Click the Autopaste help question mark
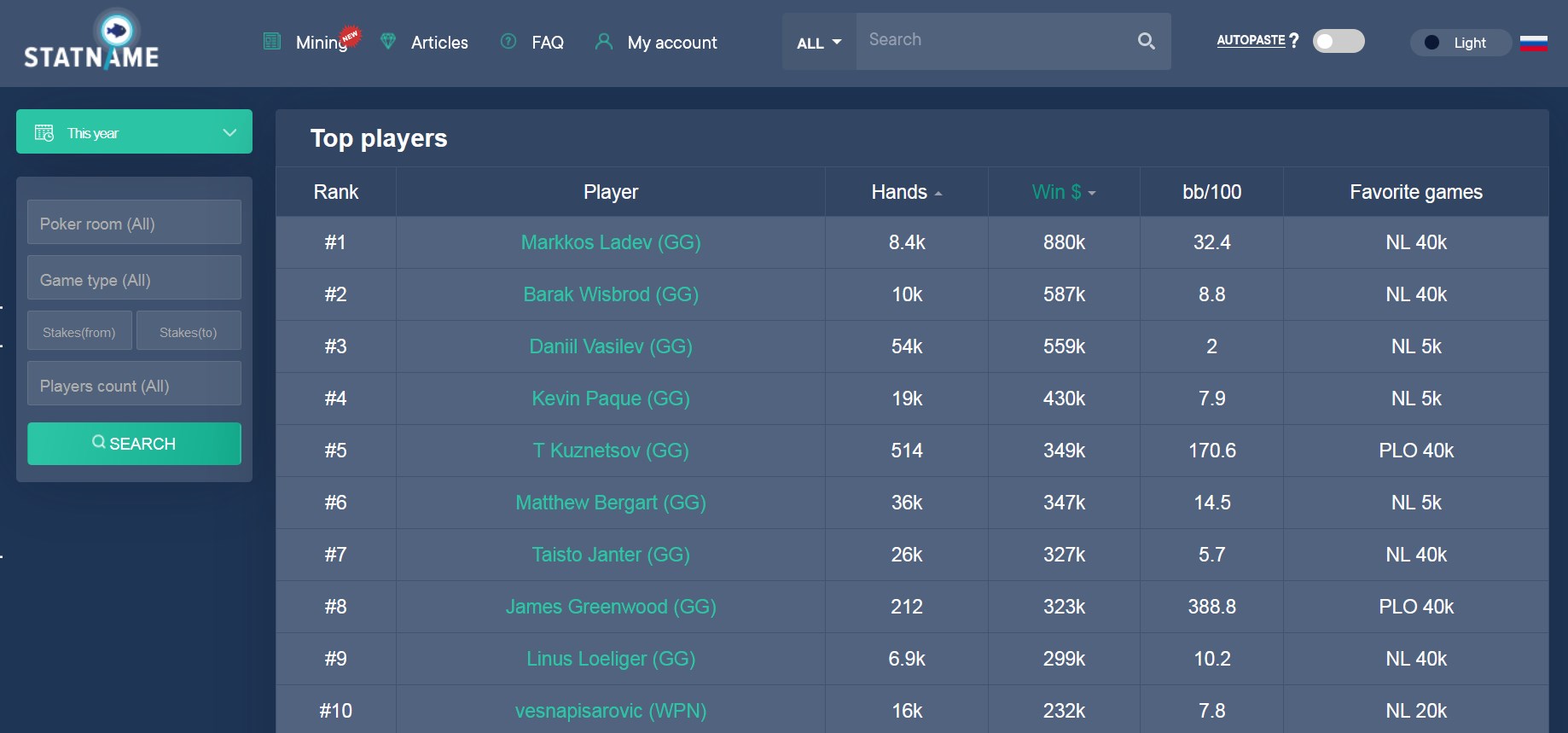The height and width of the screenshot is (733, 1568). [1296, 39]
